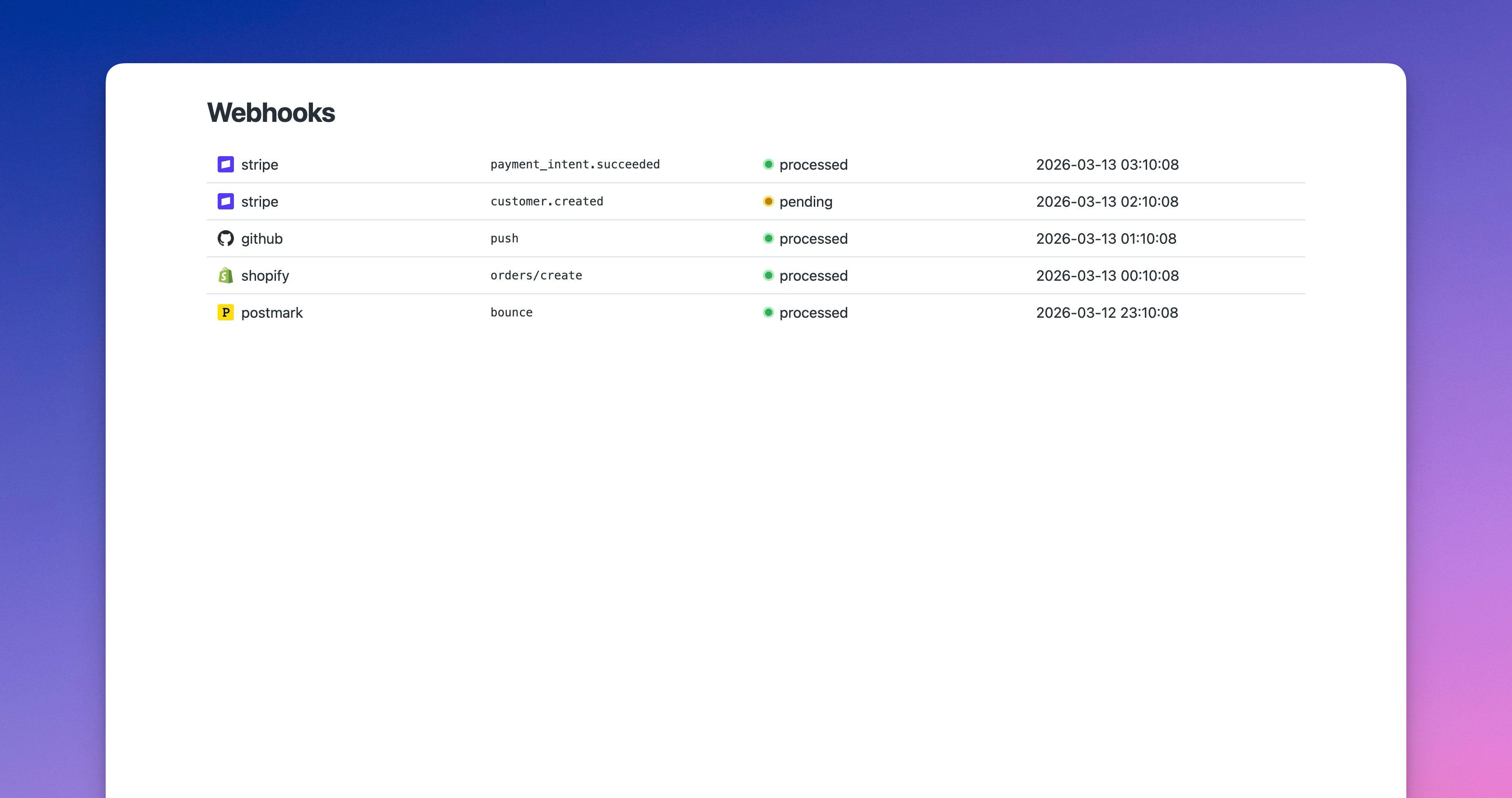
Task: Click the Shopify bag icon
Action: 225,275
